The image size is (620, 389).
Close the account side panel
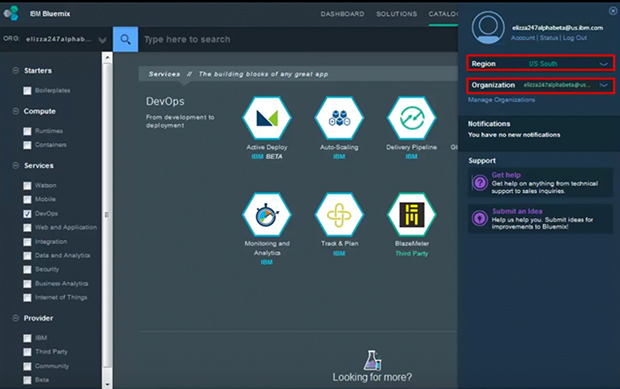tap(613, 11)
